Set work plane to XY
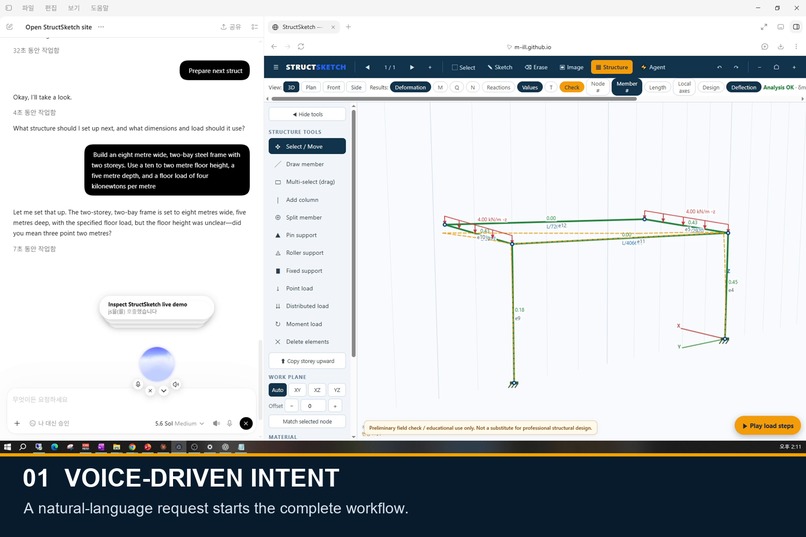The height and width of the screenshot is (537, 806). [x=297, y=390]
